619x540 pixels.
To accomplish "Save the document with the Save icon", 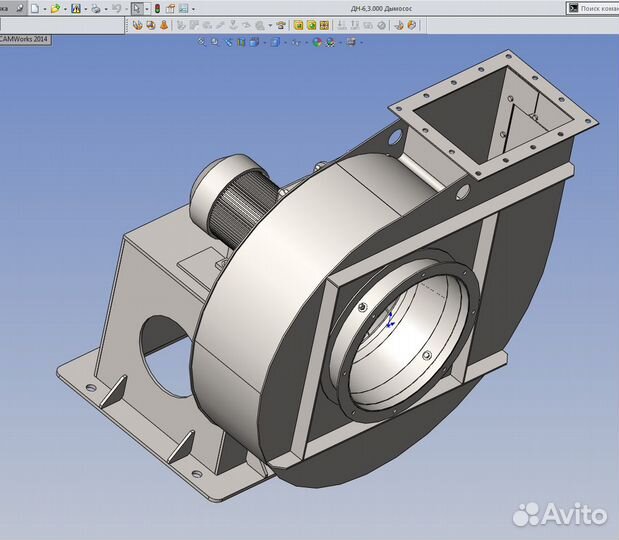I will coord(76,8).
